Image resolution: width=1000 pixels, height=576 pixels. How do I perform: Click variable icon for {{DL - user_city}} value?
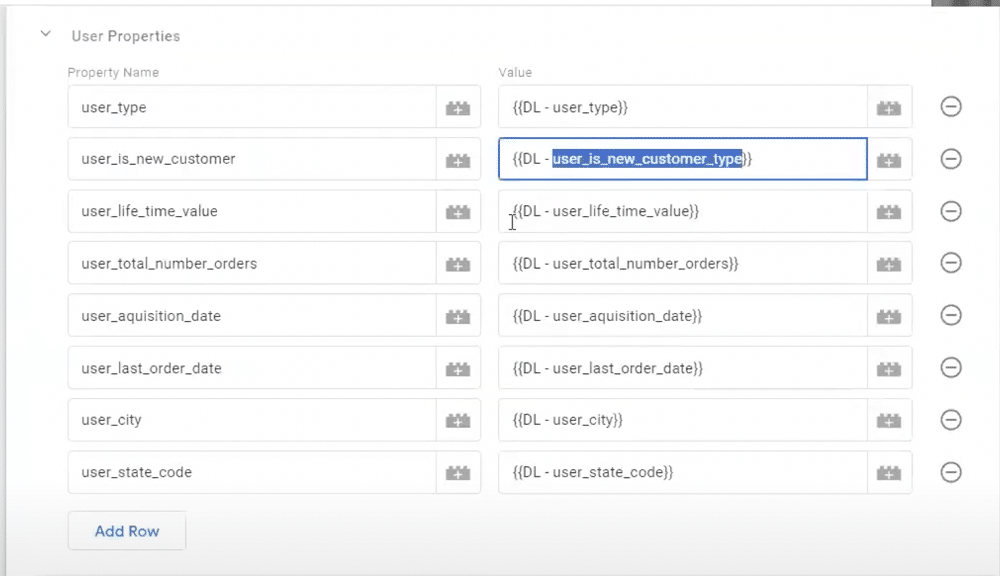tap(888, 420)
